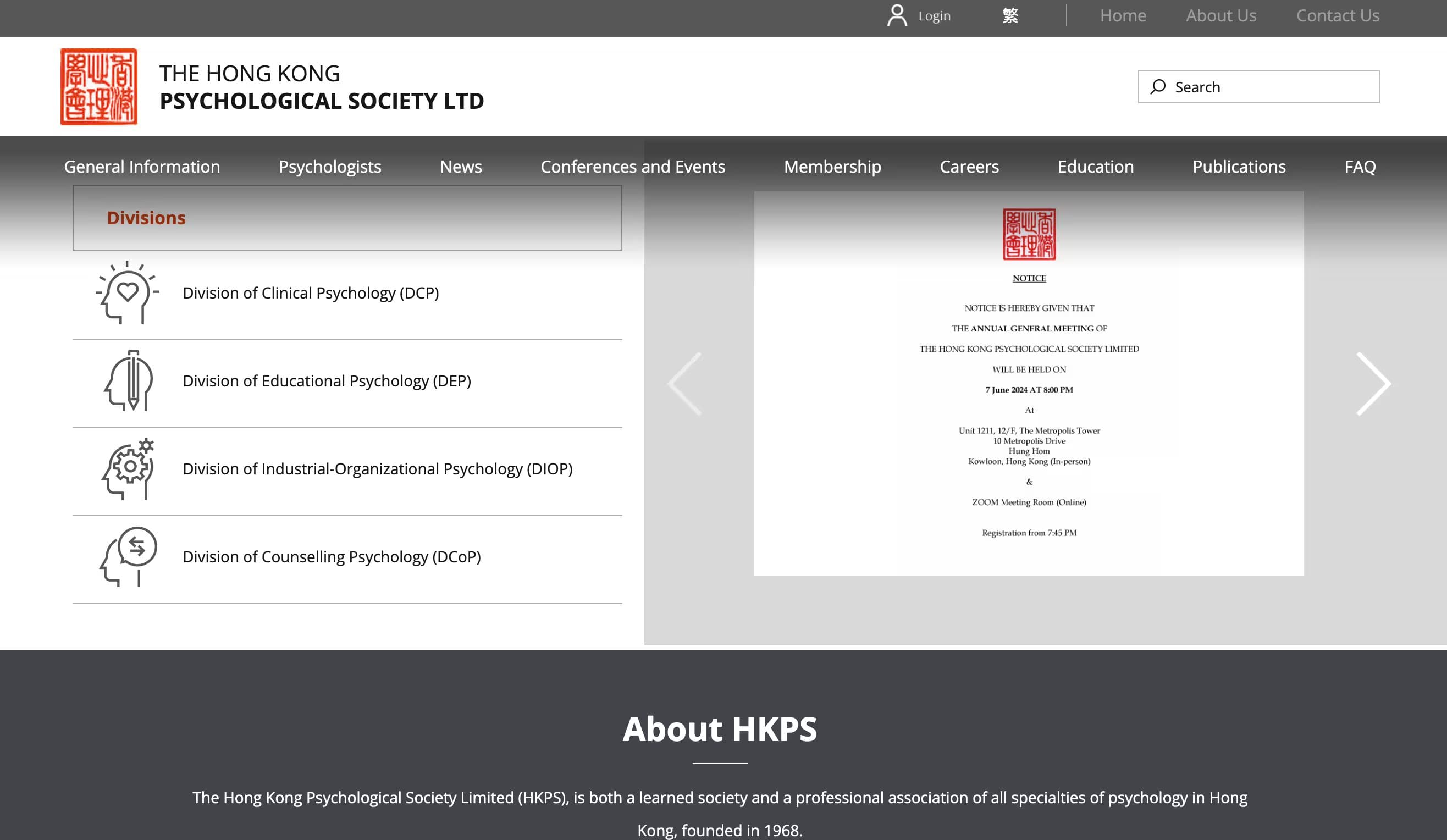Image resolution: width=1447 pixels, height=840 pixels.
Task: Focus the Search input field
Action: pos(1258,87)
